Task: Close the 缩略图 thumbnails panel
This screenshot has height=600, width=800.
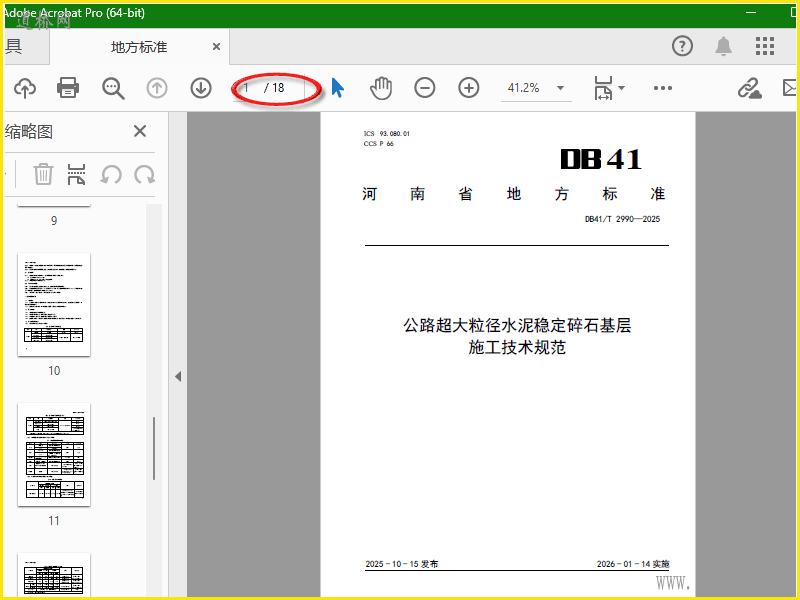Action: tap(140, 131)
